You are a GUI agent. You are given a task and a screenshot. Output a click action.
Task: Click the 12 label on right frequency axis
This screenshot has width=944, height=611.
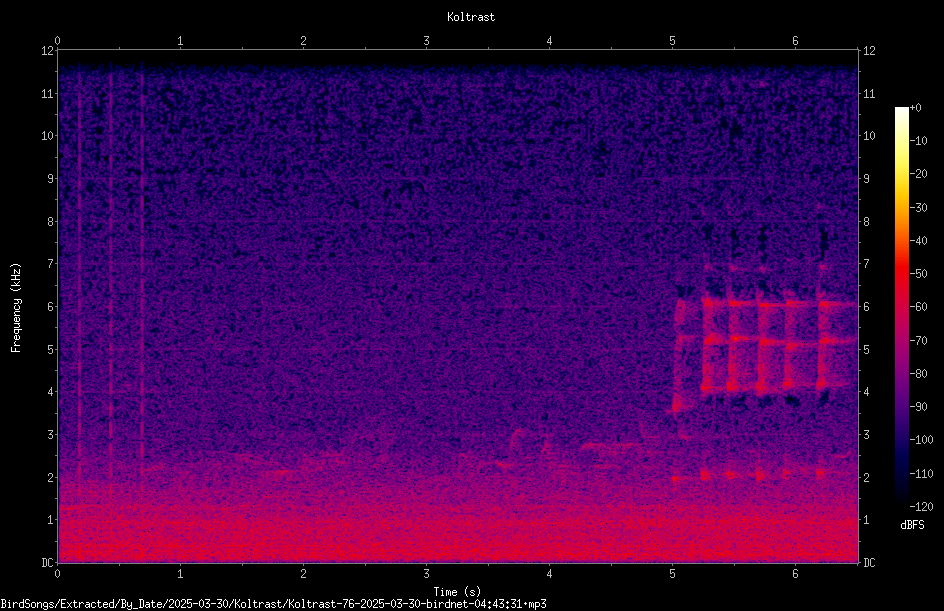click(x=869, y=51)
